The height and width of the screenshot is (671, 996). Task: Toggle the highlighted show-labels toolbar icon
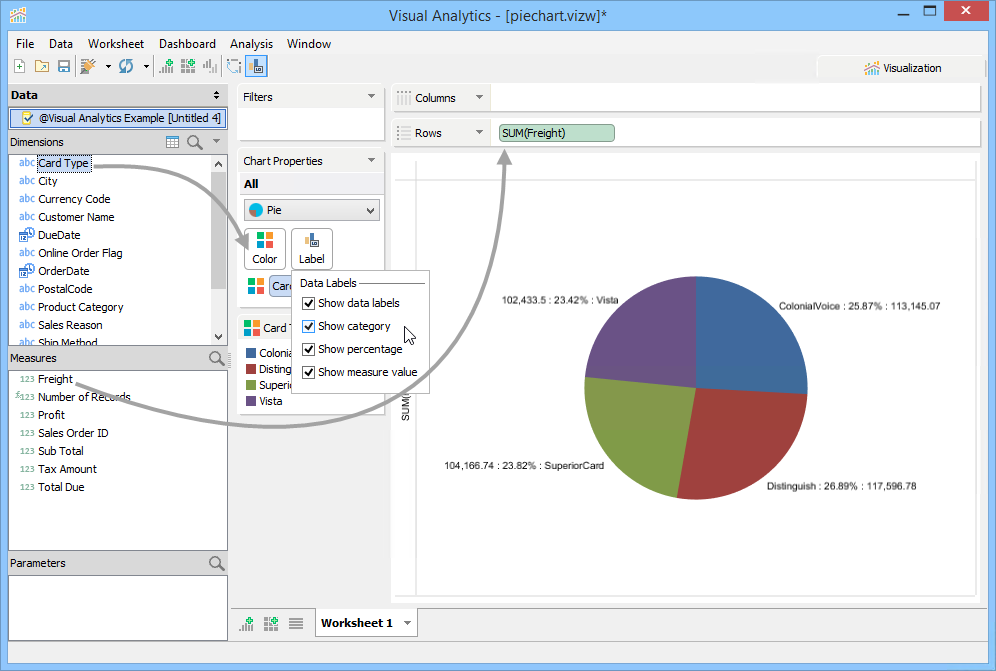(x=257, y=66)
